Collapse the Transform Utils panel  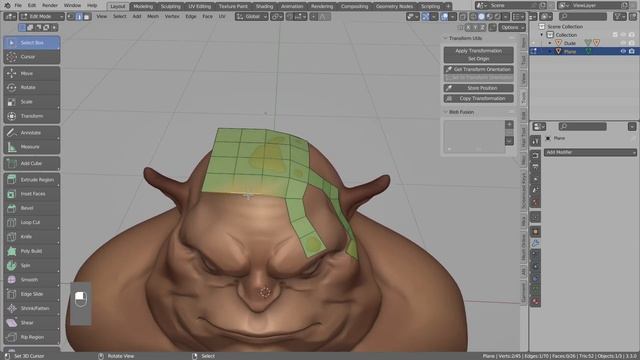(x=445, y=38)
